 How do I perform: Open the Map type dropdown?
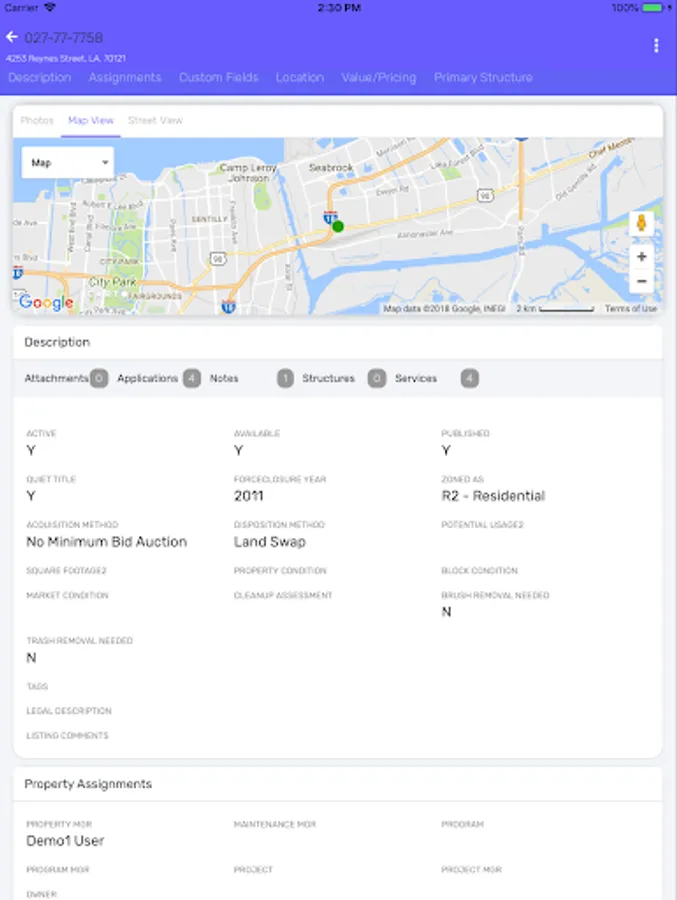[x=68, y=162]
